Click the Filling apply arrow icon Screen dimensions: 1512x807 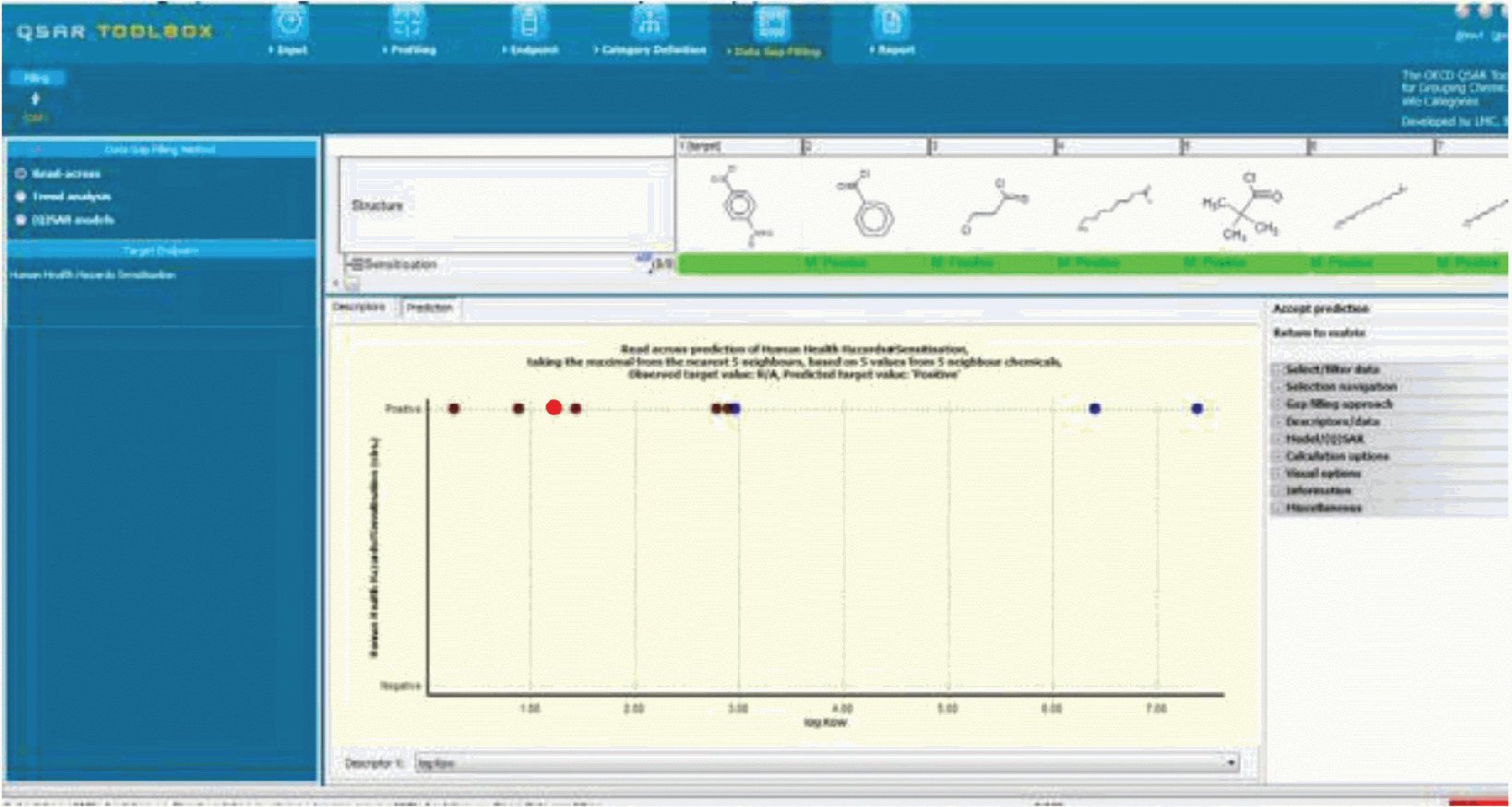pos(35,100)
